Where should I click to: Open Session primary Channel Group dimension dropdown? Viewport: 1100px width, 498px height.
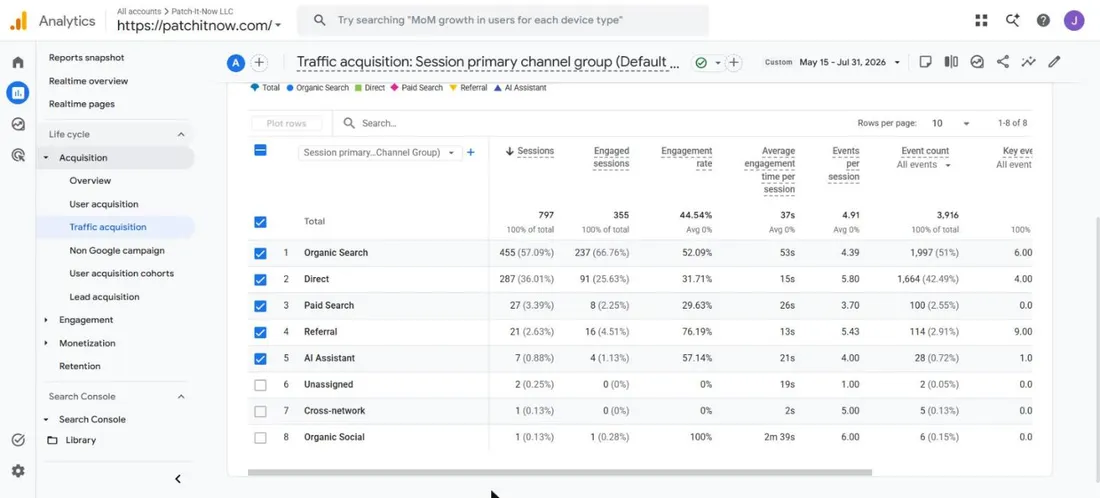tap(380, 152)
